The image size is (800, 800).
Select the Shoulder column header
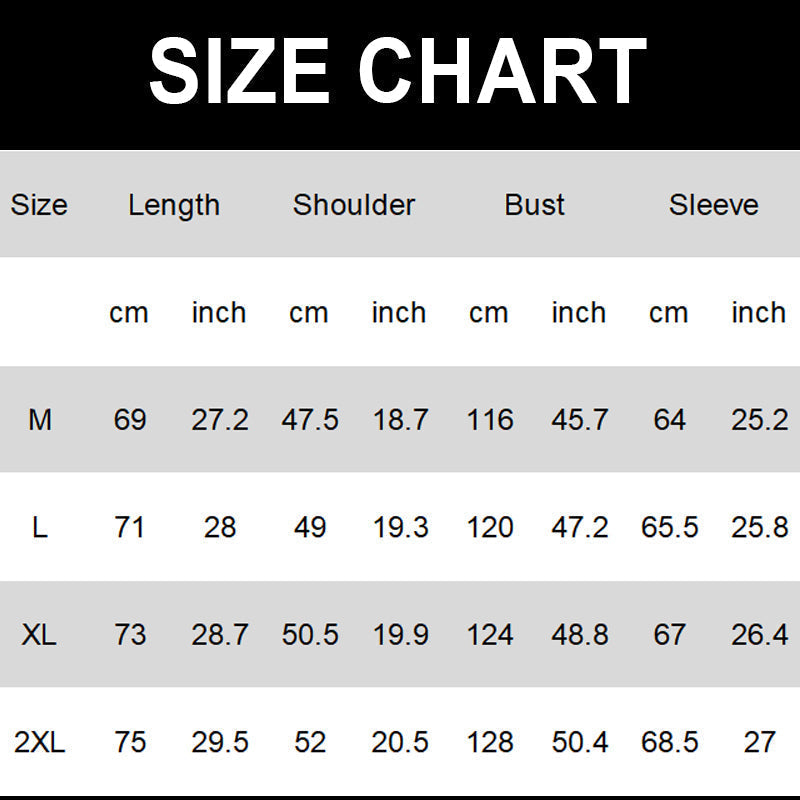pyautogui.click(x=354, y=205)
